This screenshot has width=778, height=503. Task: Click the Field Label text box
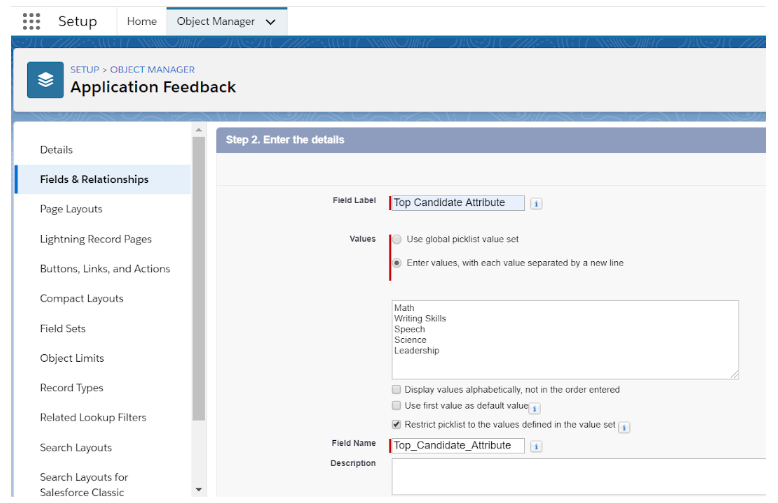[457, 202]
